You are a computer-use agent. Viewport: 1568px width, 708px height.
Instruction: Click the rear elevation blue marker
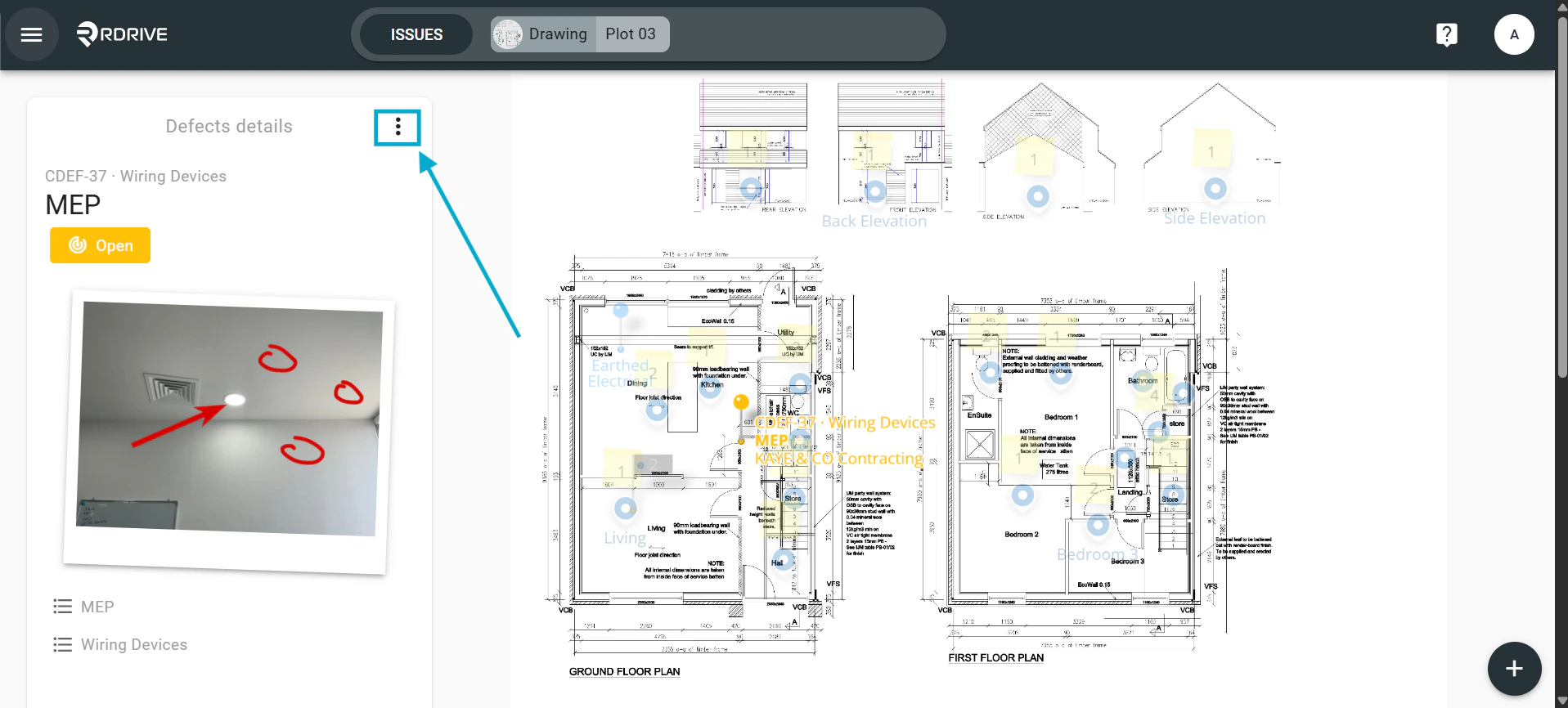[751, 189]
